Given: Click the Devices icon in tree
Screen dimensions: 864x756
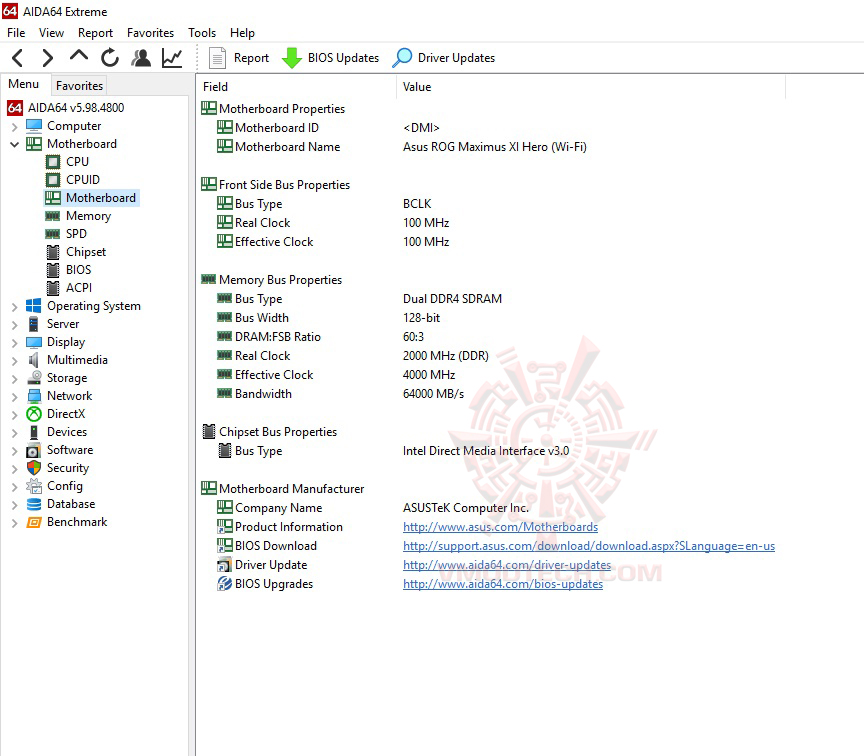Looking at the screenshot, I should 34,432.
